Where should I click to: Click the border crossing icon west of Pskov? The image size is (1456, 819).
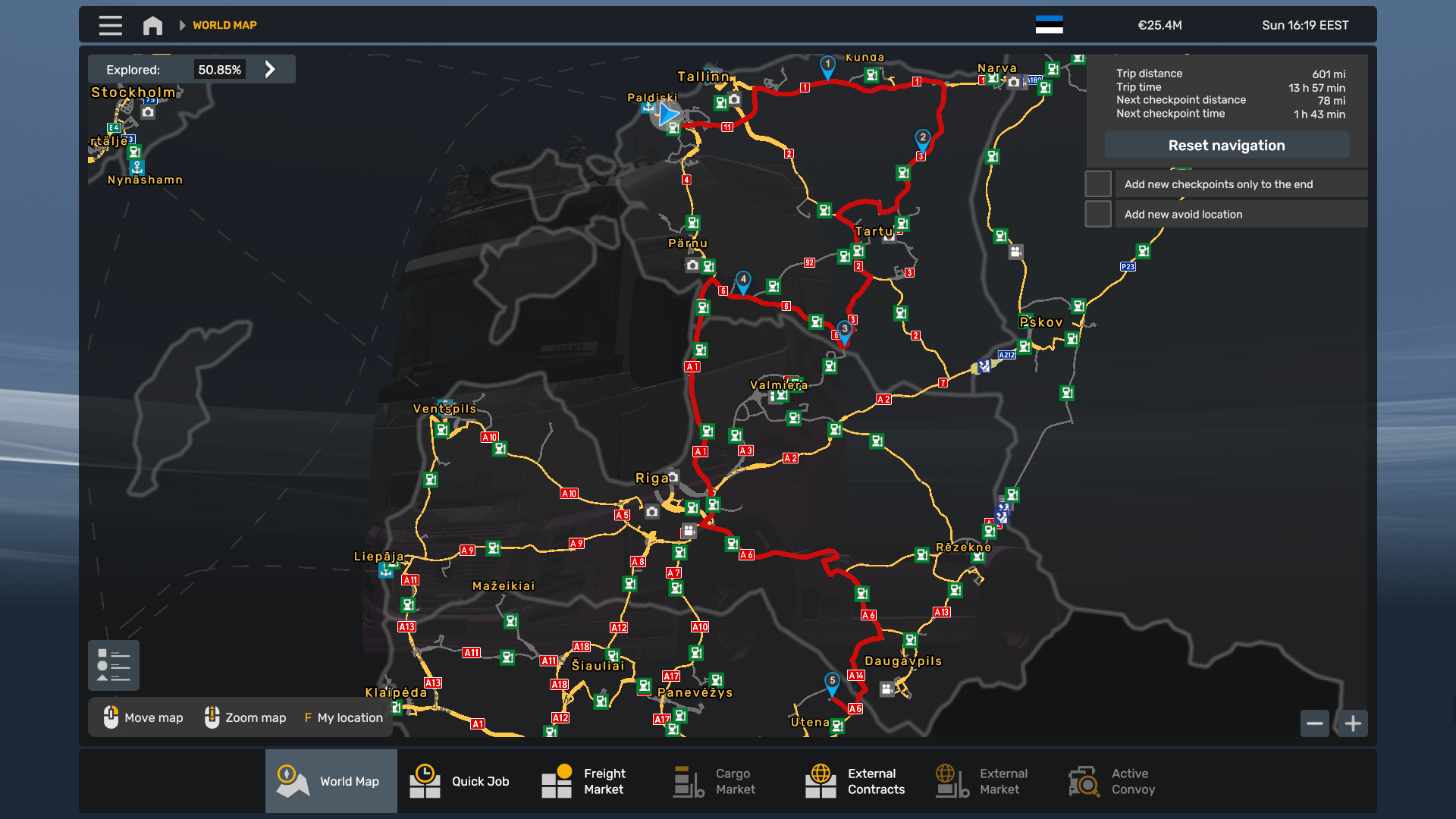tap(984, 366)
